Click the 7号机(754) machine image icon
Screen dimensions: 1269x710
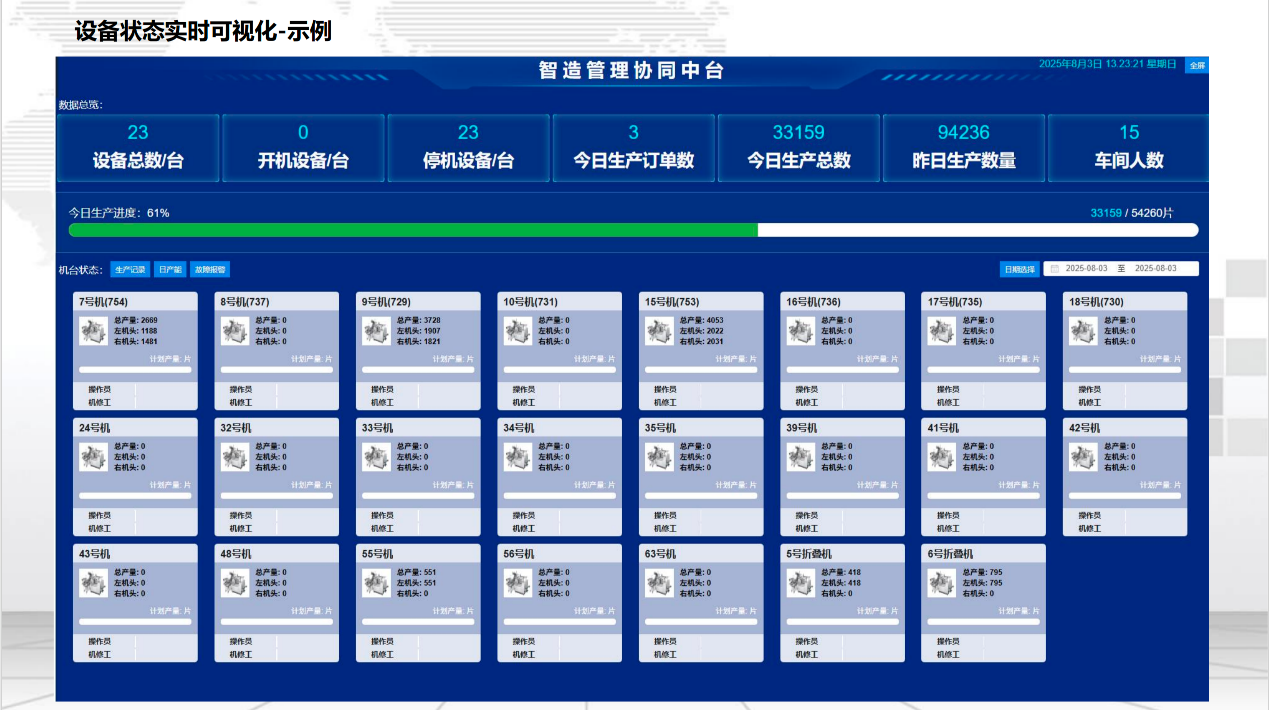click(93, 331)
